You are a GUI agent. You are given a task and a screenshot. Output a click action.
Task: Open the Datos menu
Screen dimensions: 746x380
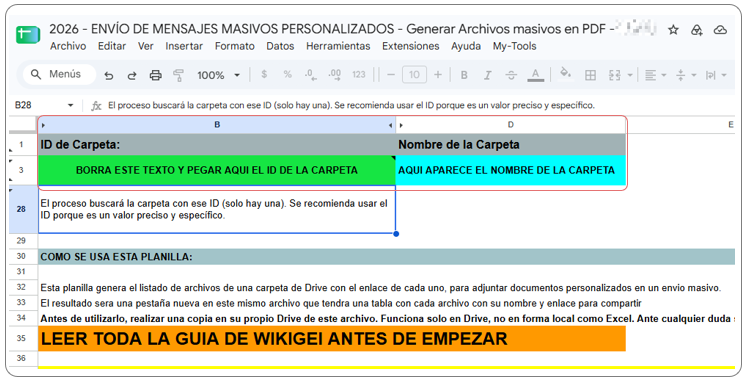click(x=280, y=46)
